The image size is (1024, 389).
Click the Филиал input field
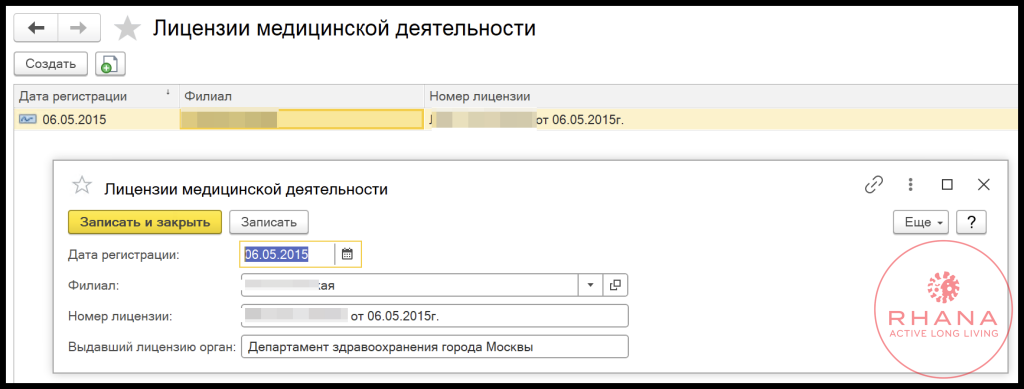409,285
